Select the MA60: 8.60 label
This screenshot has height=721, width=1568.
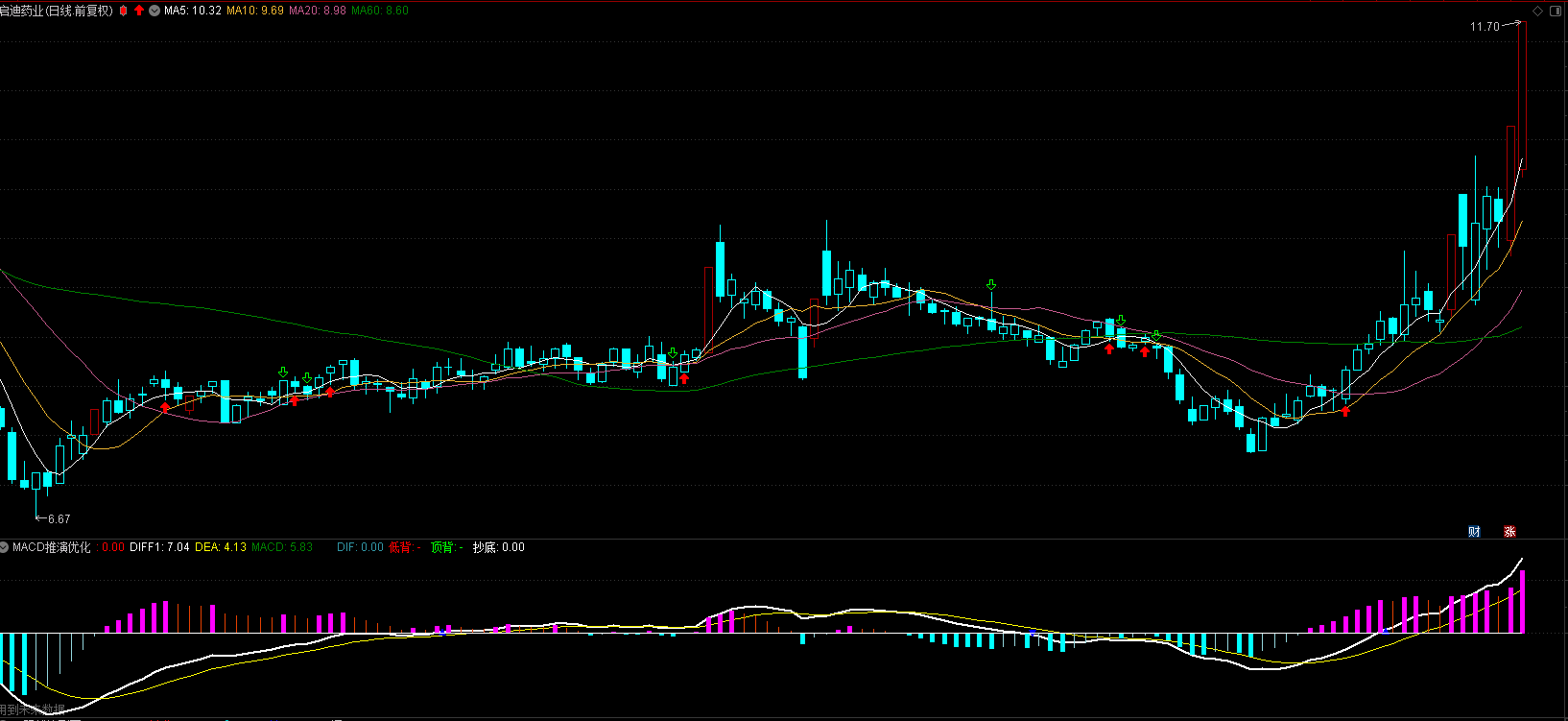coord(380,11)
